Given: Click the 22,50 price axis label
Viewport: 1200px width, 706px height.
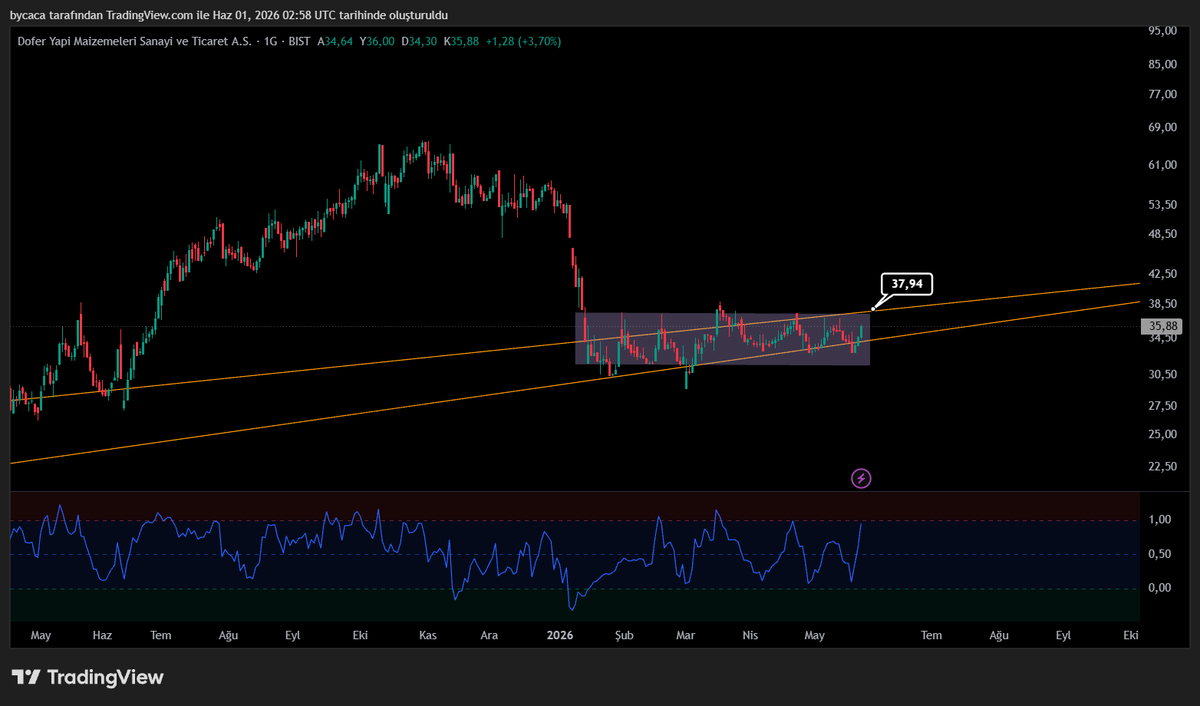Looking at the screenshot, I should coord(1162,466).
